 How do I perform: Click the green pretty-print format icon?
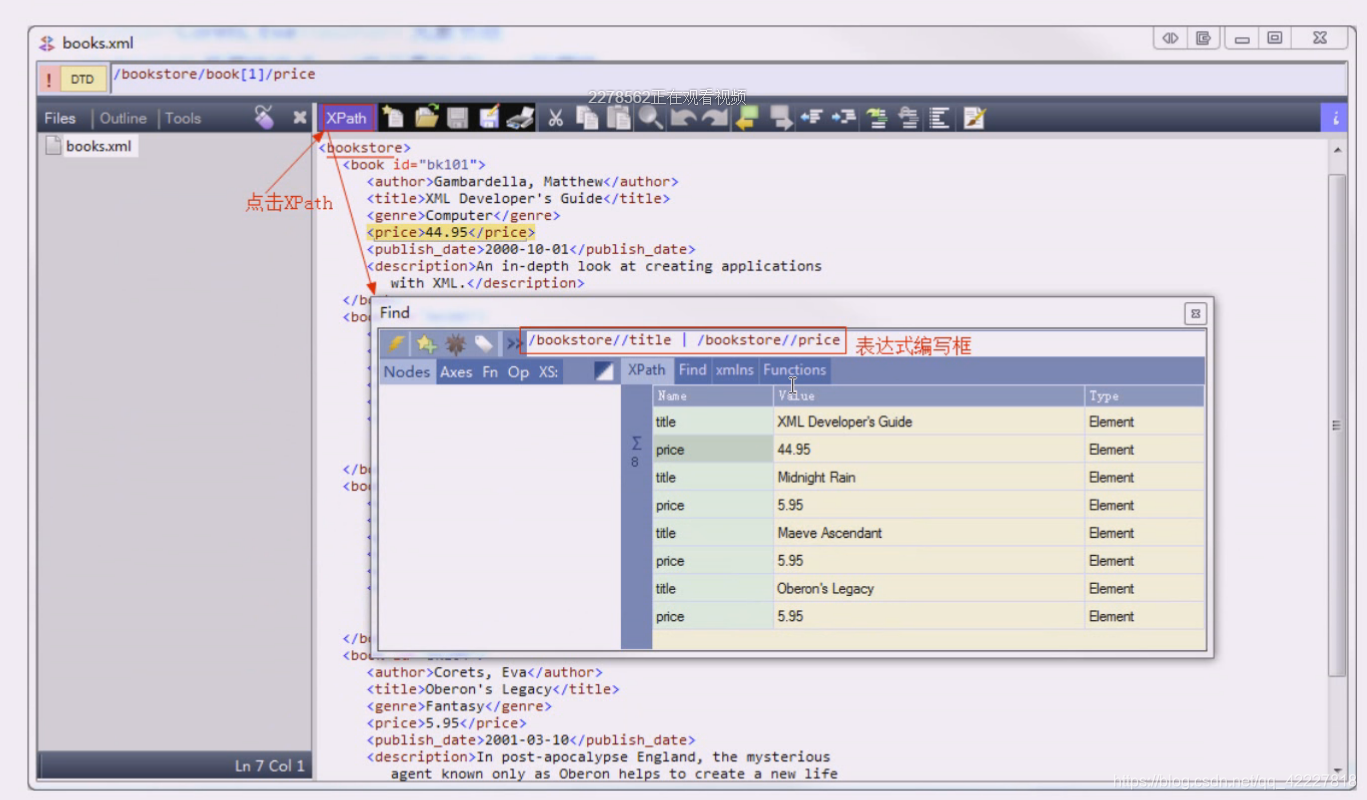pos(877,118)
